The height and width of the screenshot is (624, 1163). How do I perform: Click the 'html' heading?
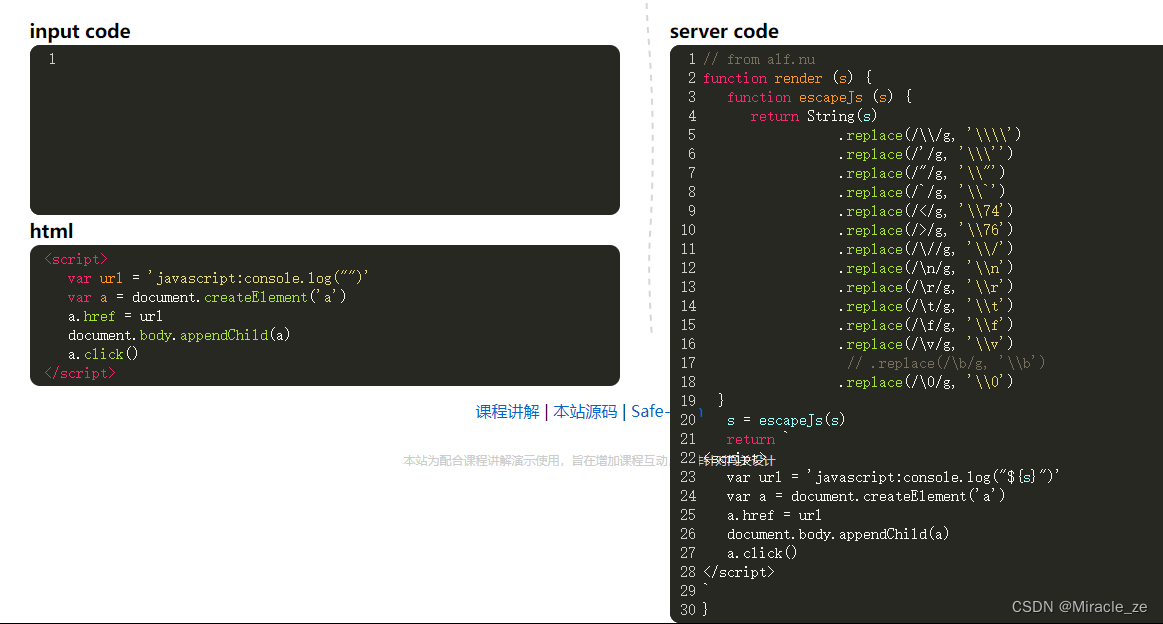[51, 231]
